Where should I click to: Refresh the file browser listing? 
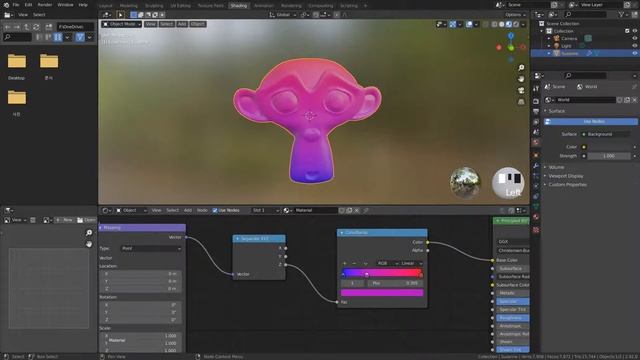36,27
